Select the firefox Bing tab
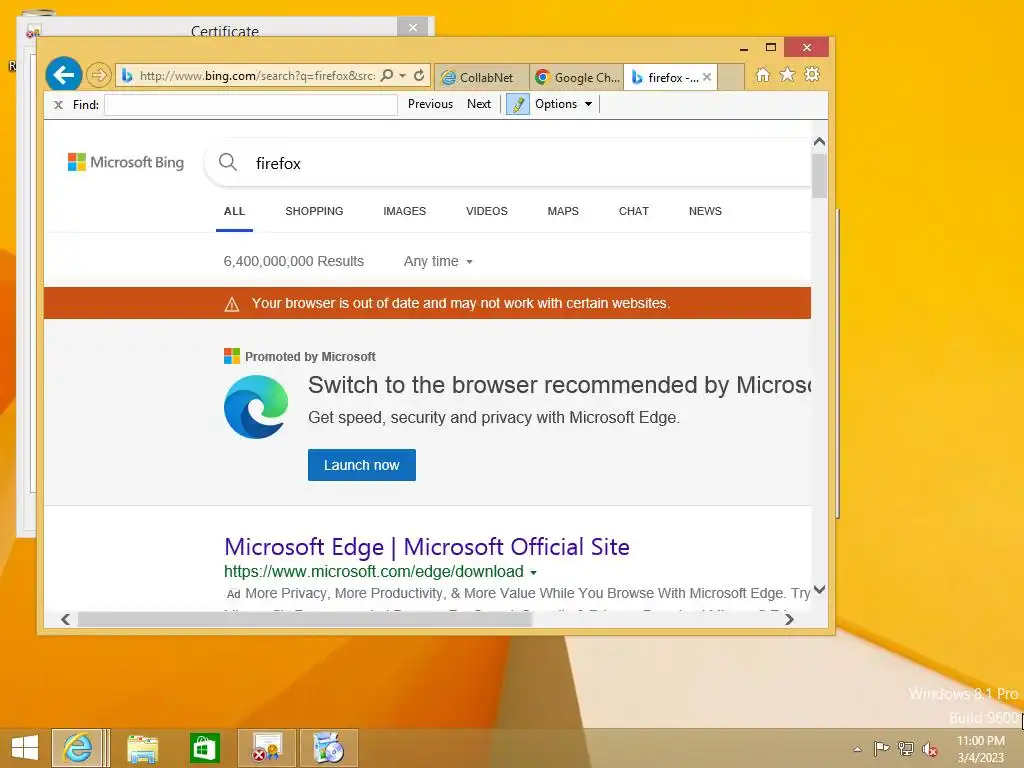The image size is (1024, 768). click(x=666, y=78)
